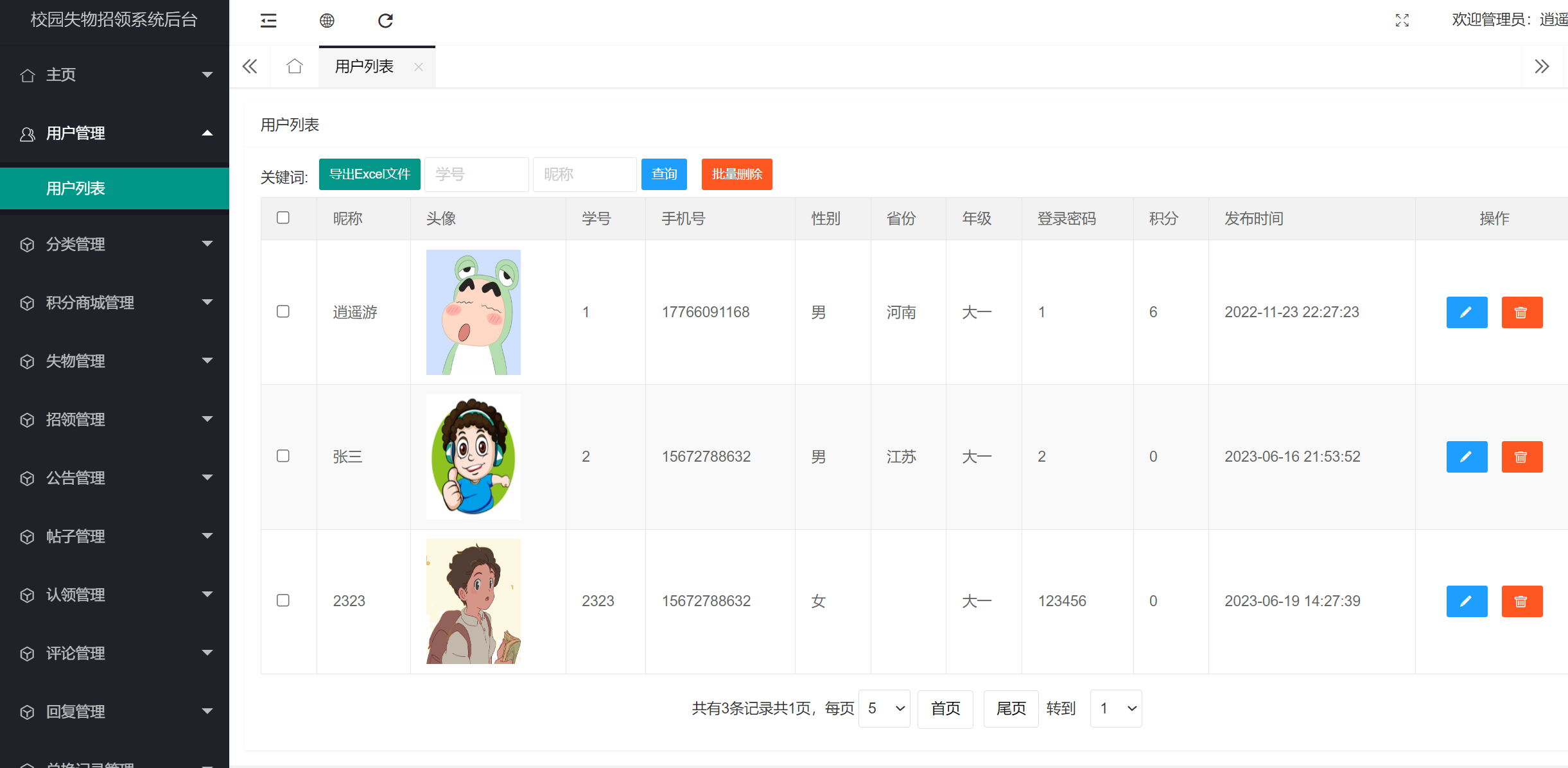The image size is (1568, 768).
Task: Collapse the sidebar using the toolbar icon
Action: 268,21
